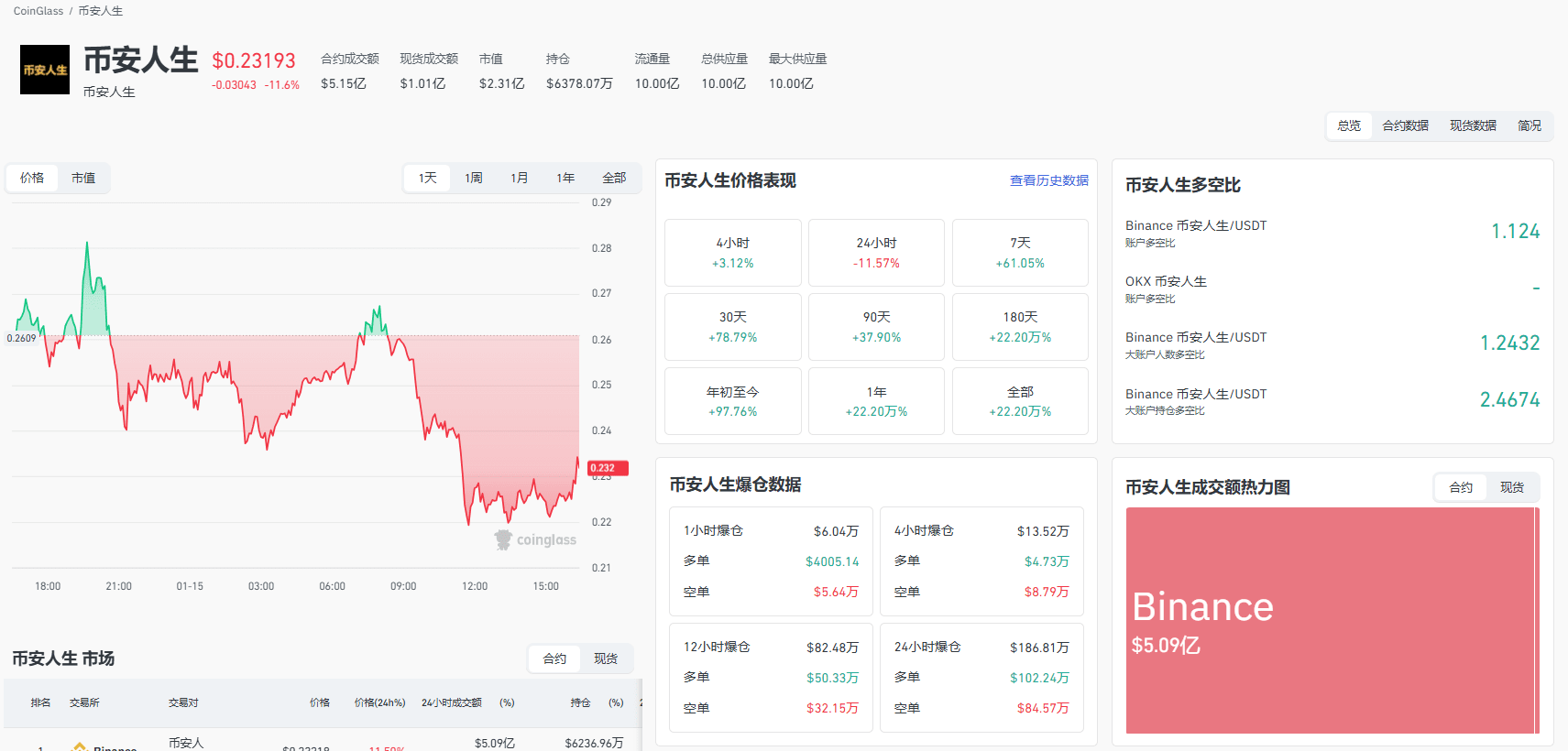The width and height of the screenshot is (1568, 751).
Task: Click the 1.124 long/short ratio value
Action: 1516,232
